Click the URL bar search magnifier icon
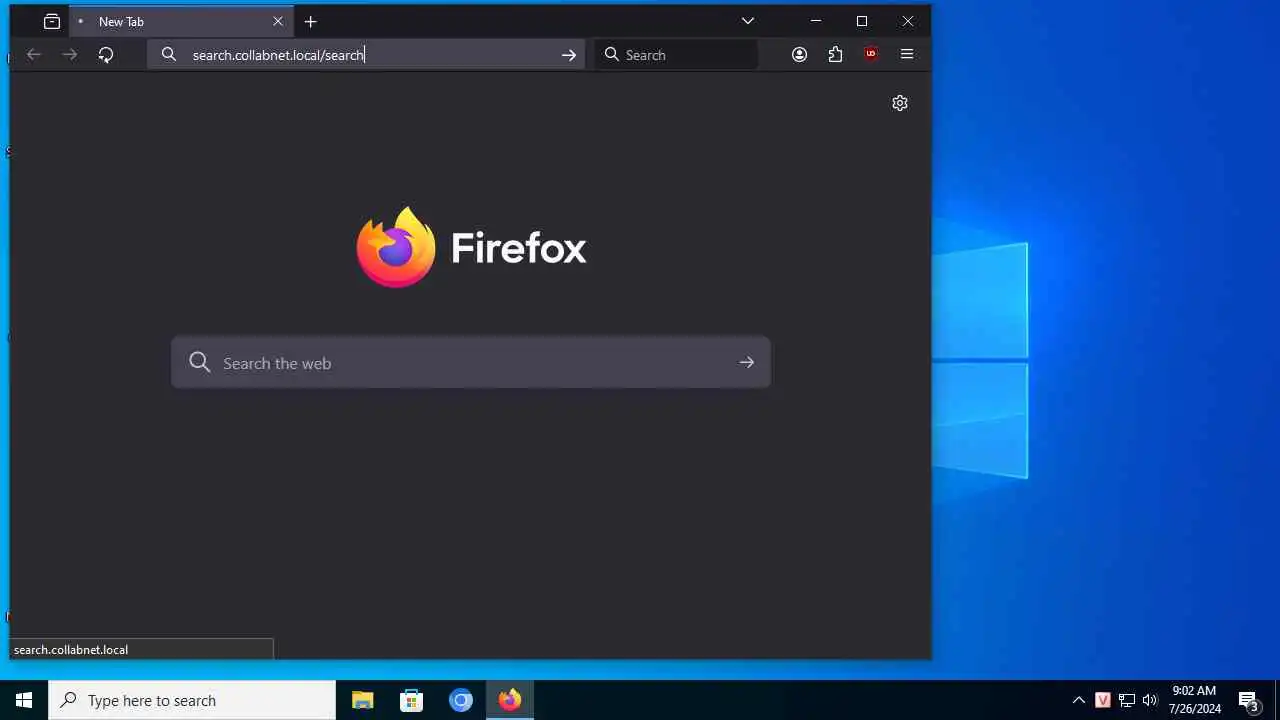This screenshot has height=720, width=1280. (169, 55)
